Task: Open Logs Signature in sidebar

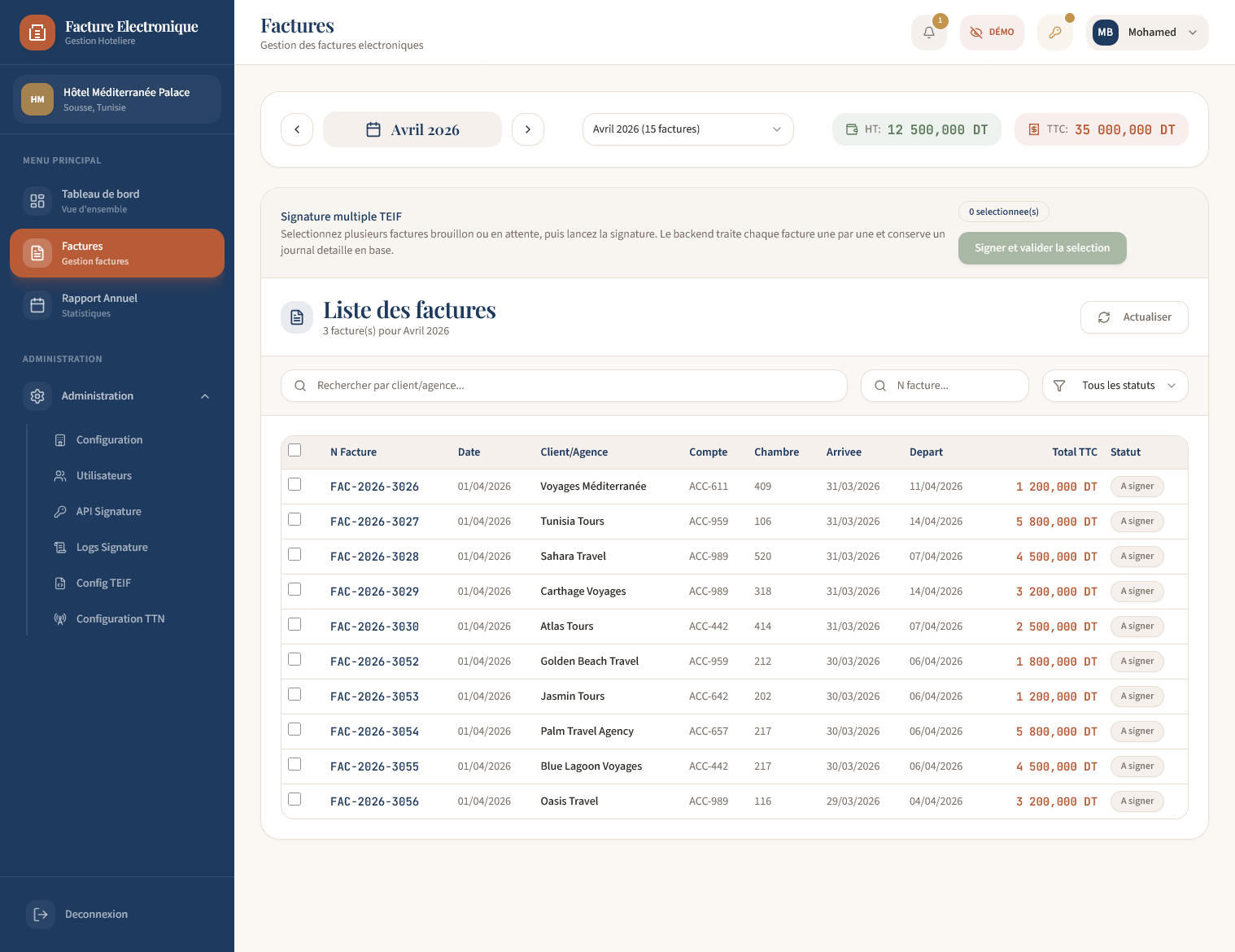Action: click(x=111, y=548)
